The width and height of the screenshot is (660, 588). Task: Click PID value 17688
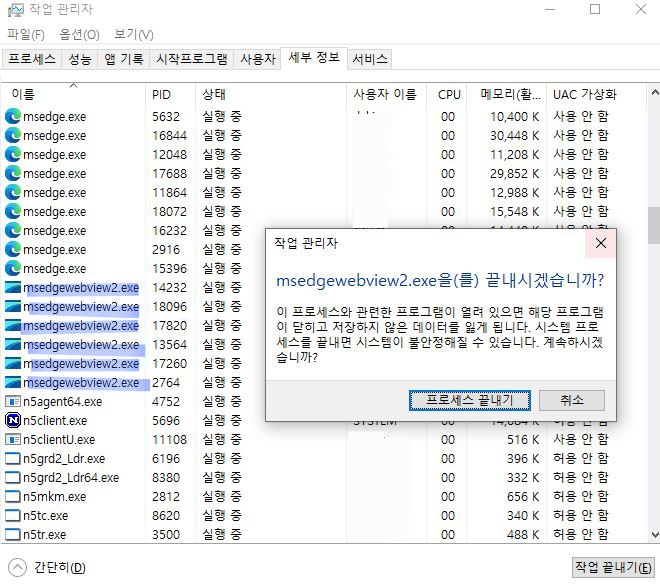click(x=169, y=173)
